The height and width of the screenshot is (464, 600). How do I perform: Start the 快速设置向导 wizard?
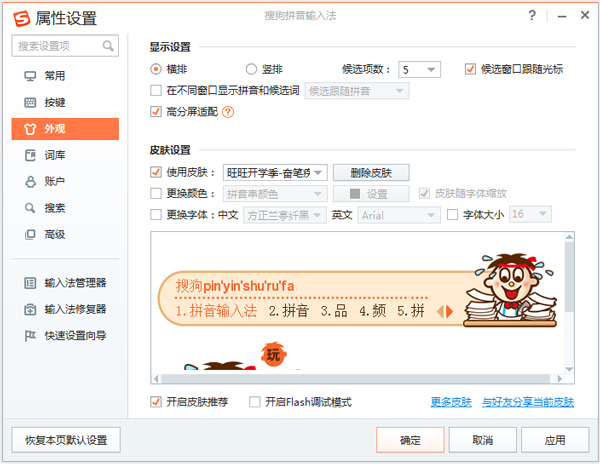(x=65, y=336)
